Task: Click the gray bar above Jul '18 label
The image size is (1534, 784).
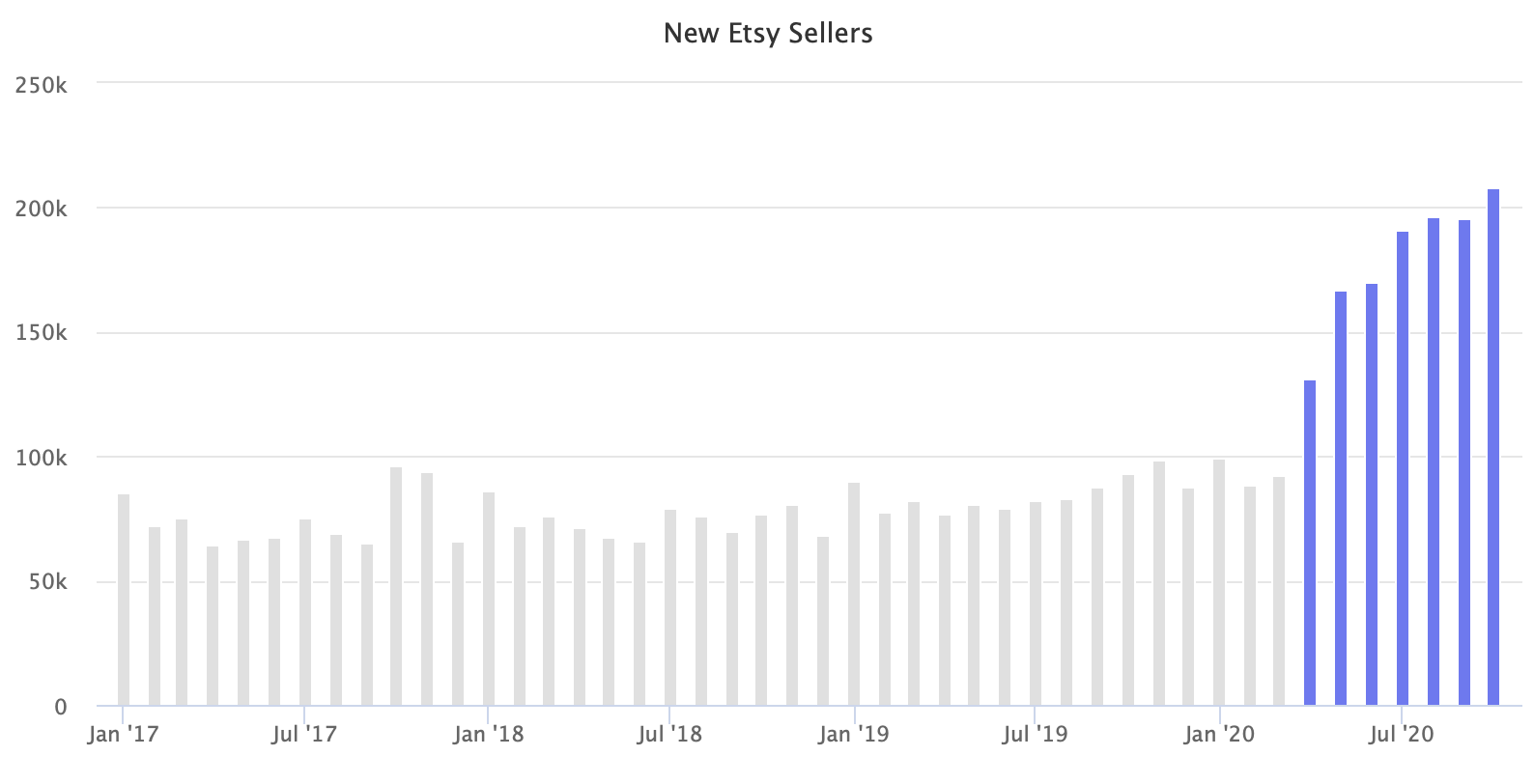Action: coord(670,607)
